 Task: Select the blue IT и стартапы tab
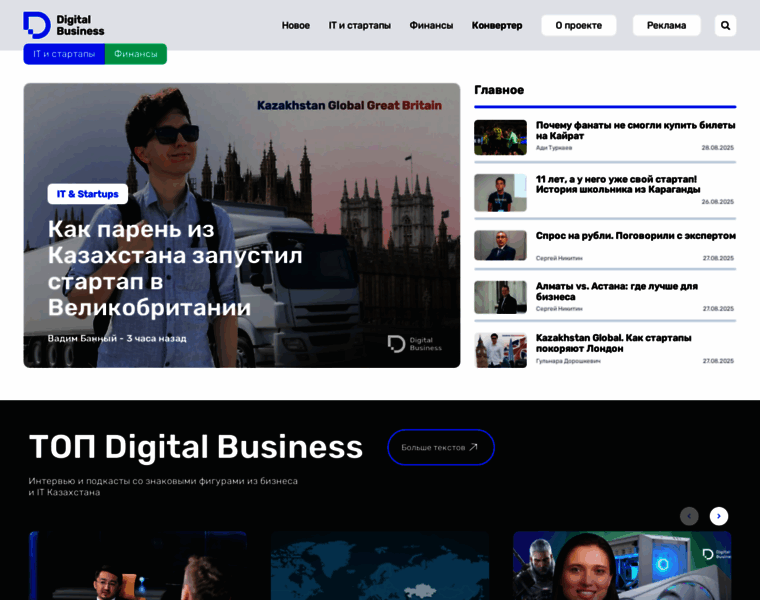click(x=64, y=54)
